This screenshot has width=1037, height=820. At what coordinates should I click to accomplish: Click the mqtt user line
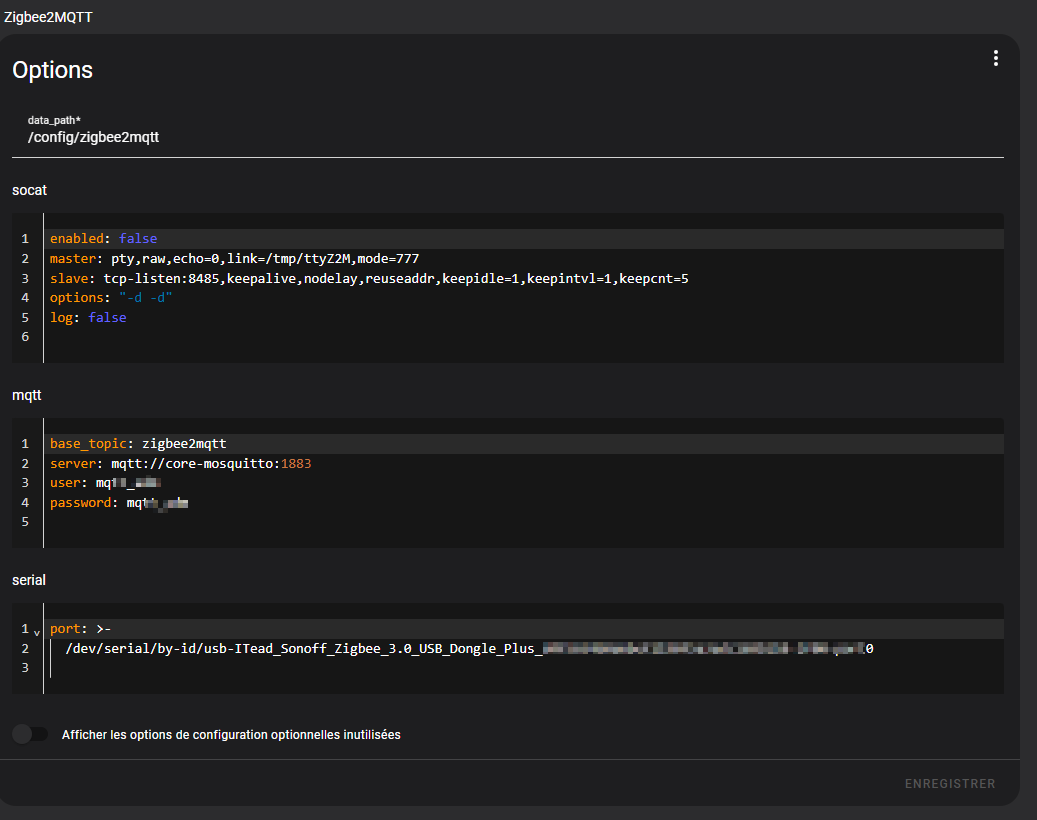tap(526, 483)
